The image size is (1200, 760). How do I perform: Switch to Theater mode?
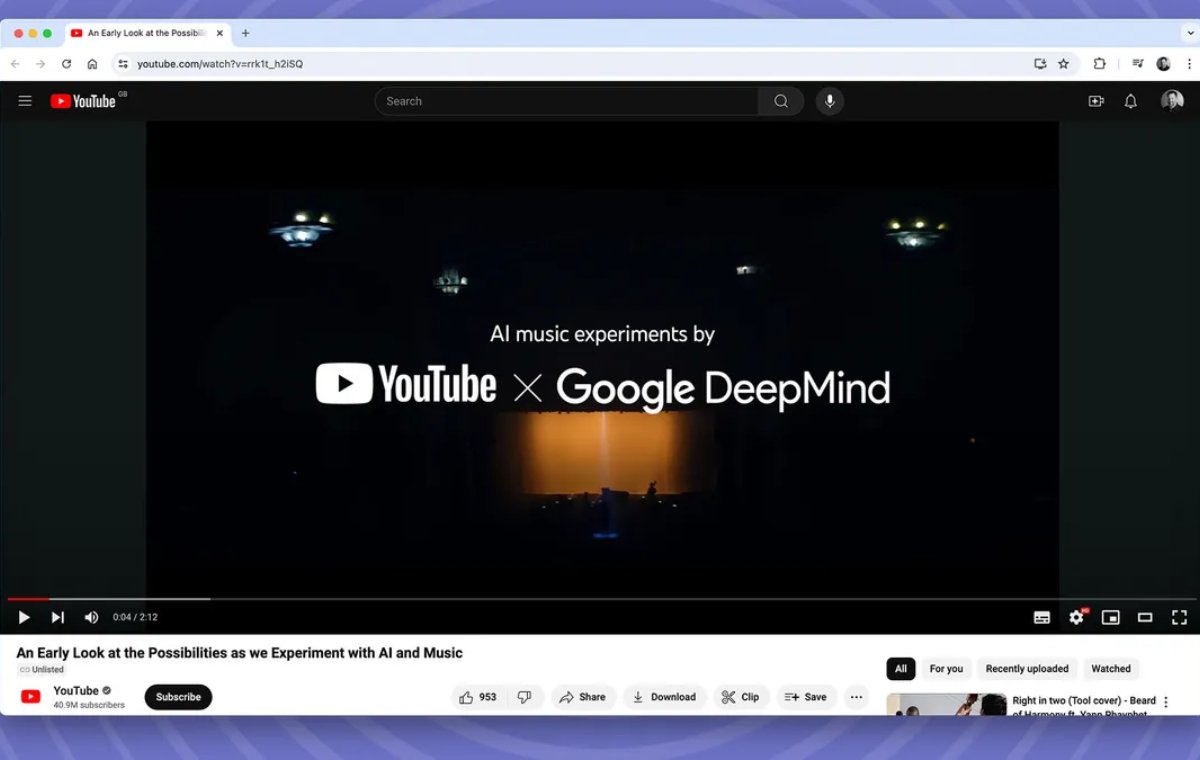tap(1145, 617)
